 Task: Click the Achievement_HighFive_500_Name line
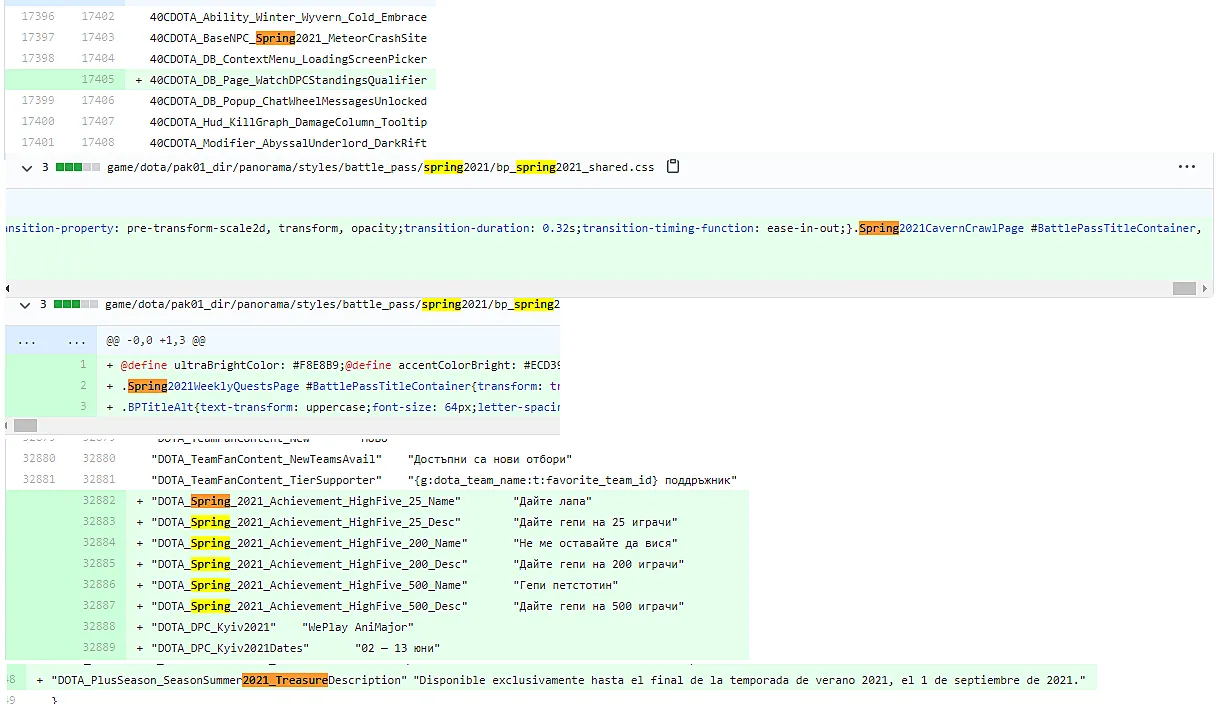pyautogui.click(x=385, y=585)
